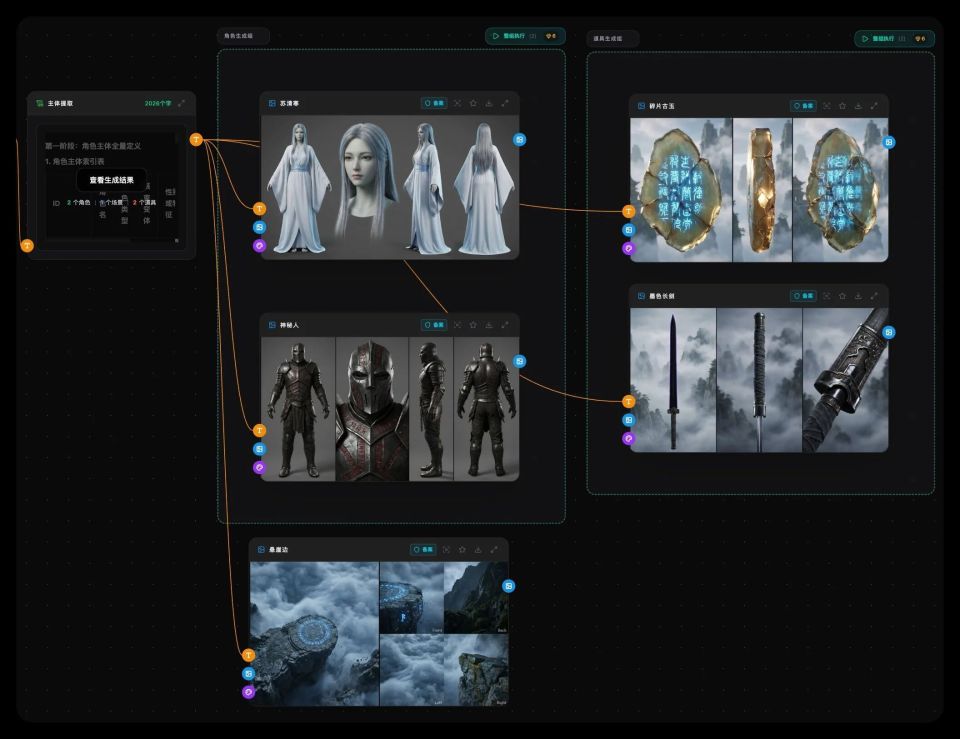
Task: Open the 悬崖边 cliff scene image
Action: coord(379,634)
